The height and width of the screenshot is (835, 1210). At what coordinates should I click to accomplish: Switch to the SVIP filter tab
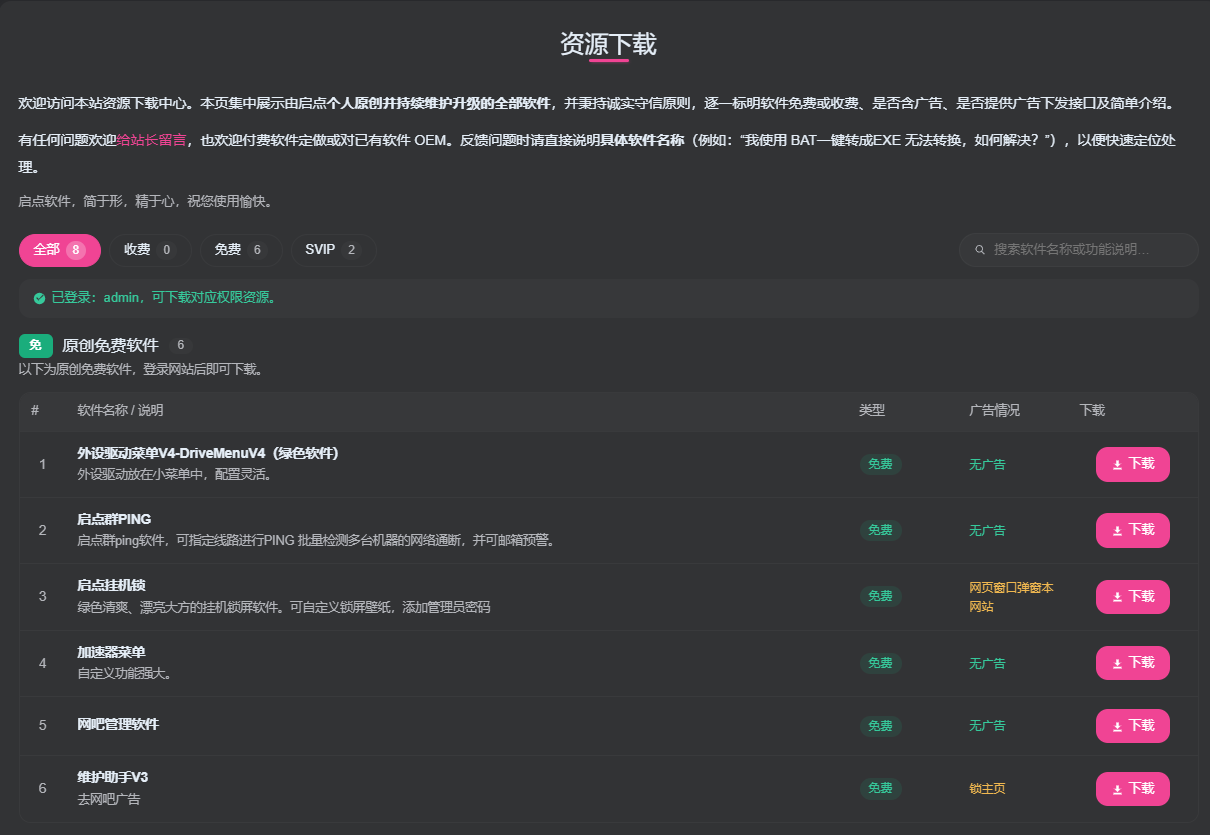pyautogui.click(x=334, y=250)
